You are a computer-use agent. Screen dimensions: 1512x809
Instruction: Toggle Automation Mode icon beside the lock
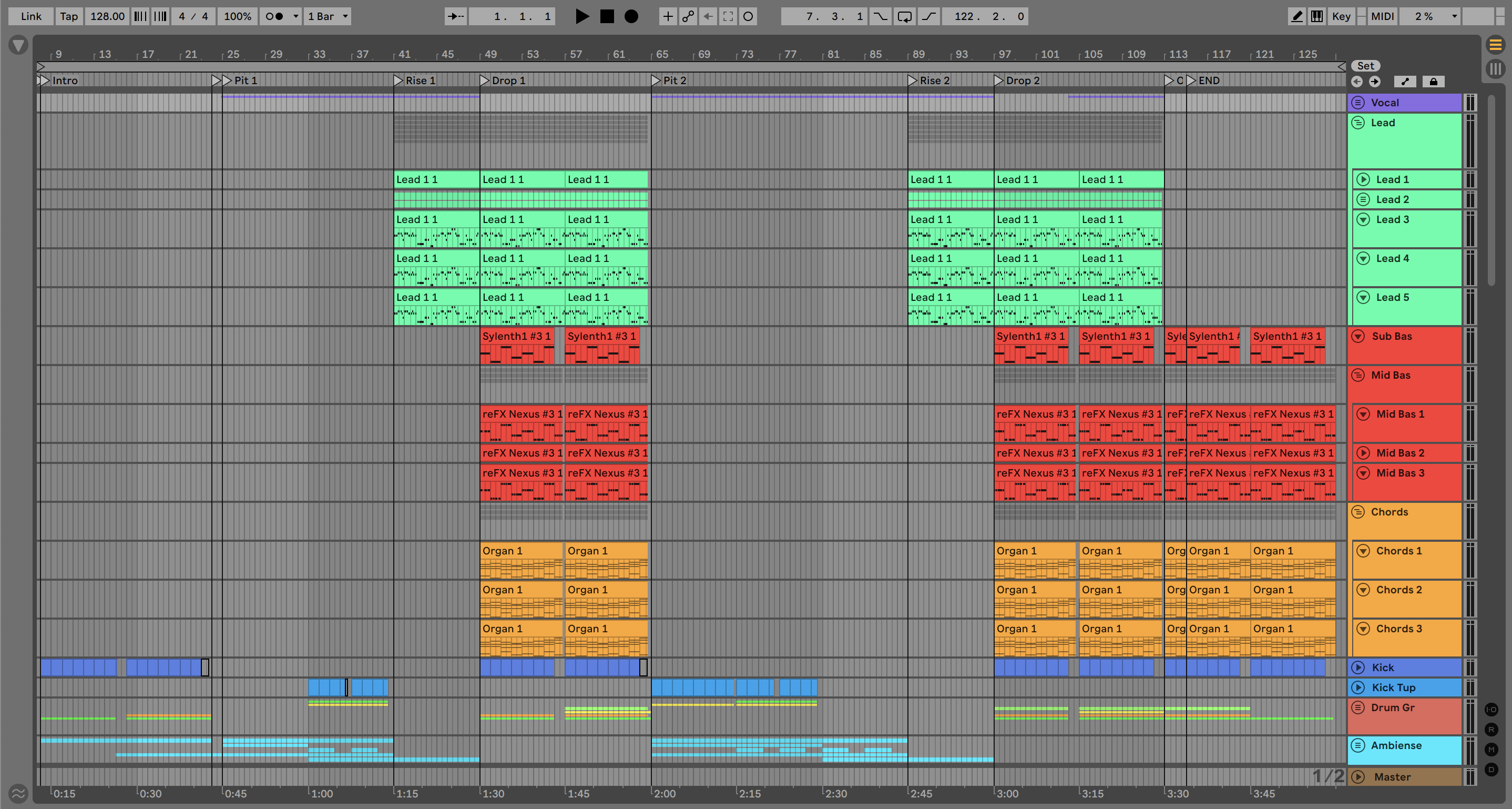[1405, 82]
